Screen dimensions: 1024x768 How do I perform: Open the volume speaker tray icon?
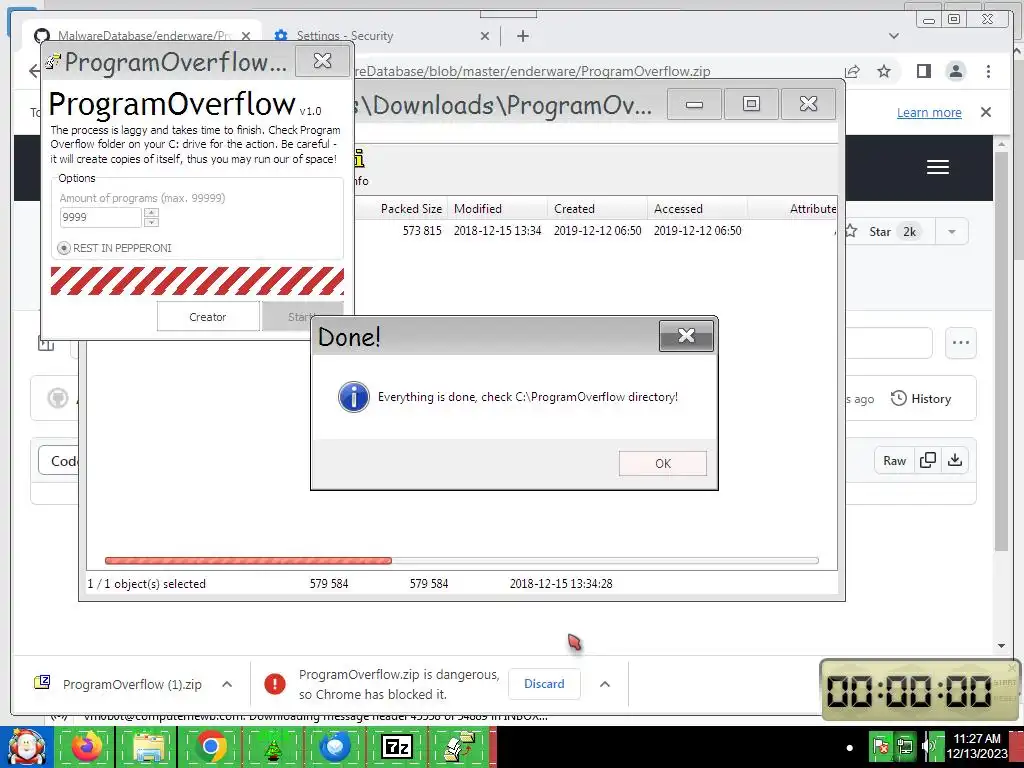(930, 746)
